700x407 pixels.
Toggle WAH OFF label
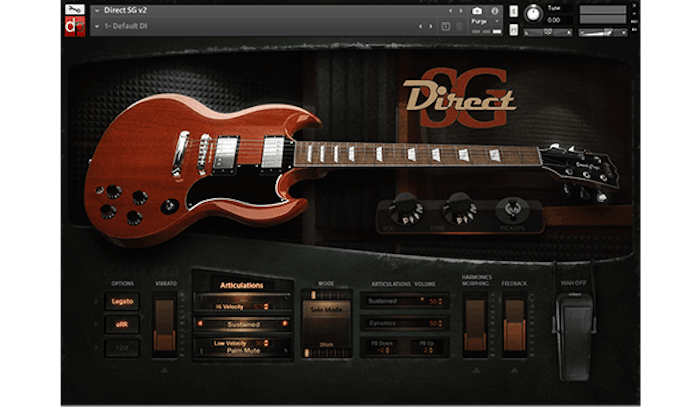(x=574, y=283)
